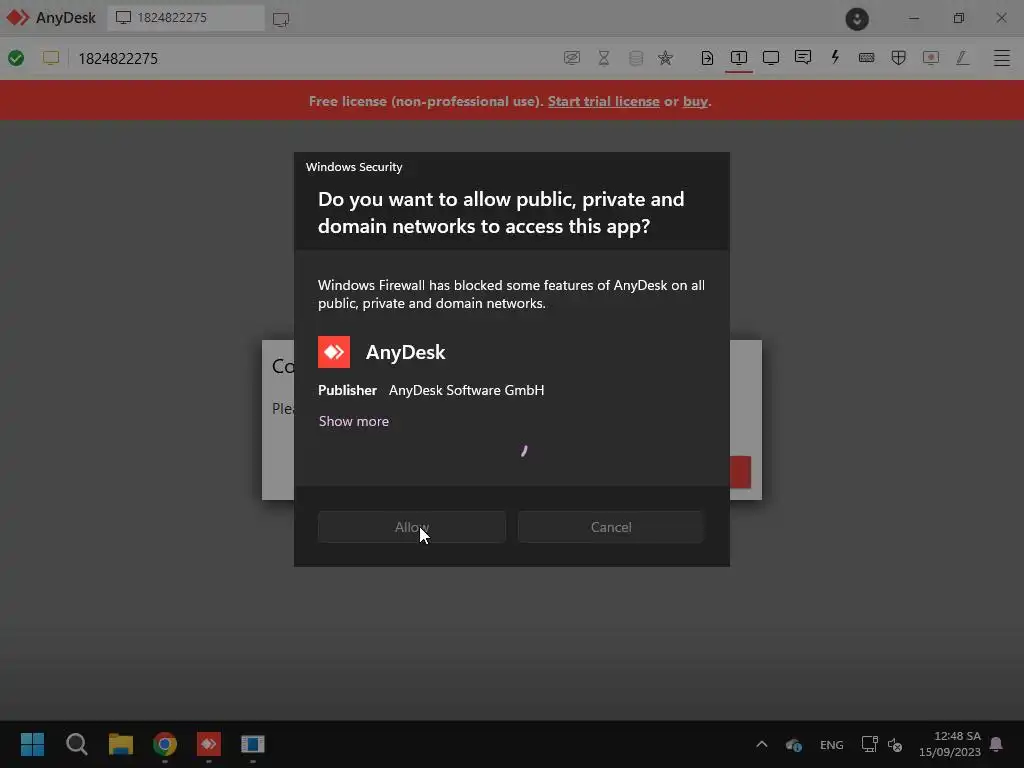Viewport: 1024px width, 768px height.
Task: Click the AnyDesk logo in title bar
Action: pyautogui.click(x=18, y=18)
